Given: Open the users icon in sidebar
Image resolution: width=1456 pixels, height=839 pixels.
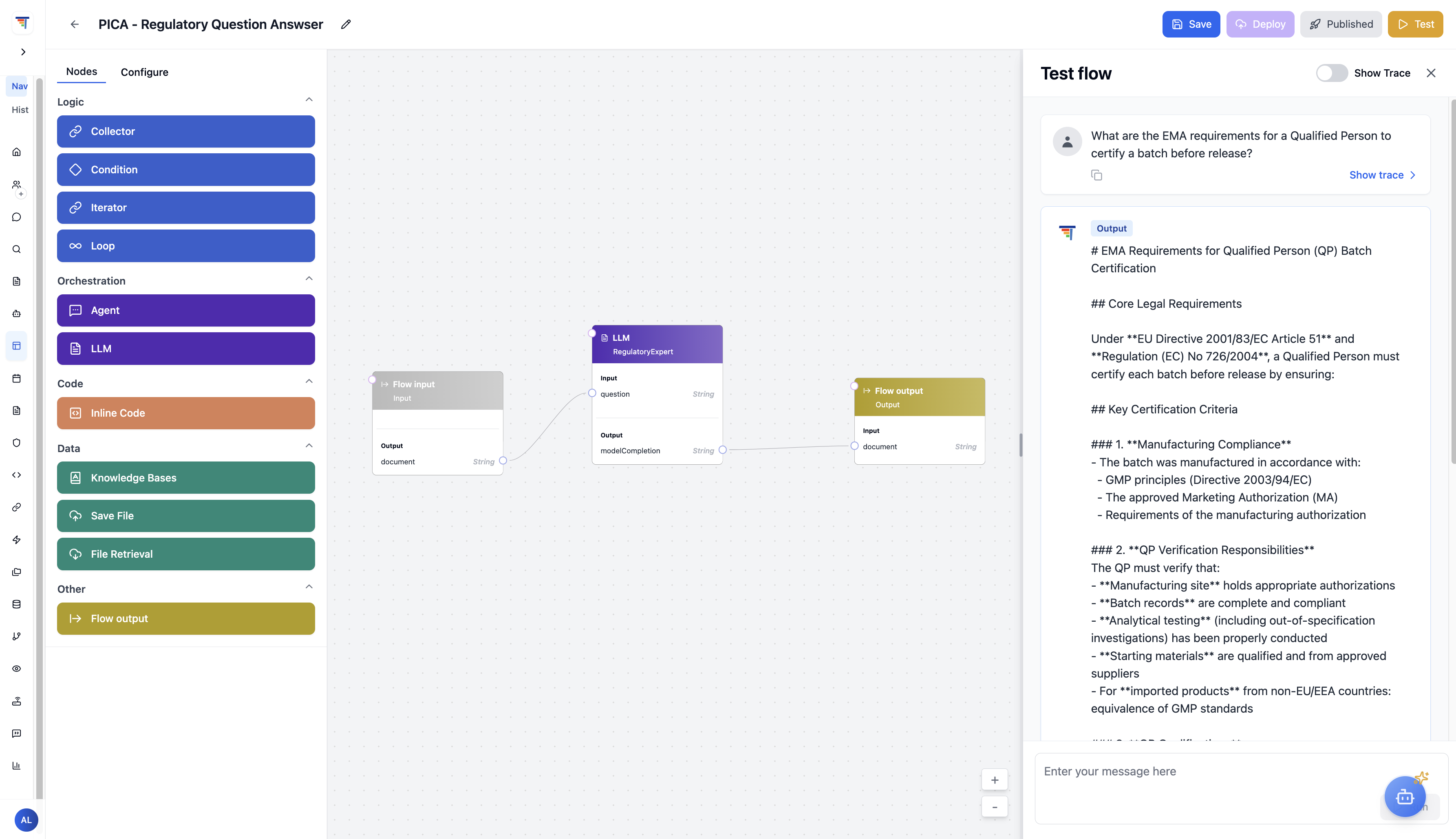Looking at the screenshot, I should pos(17,184).
